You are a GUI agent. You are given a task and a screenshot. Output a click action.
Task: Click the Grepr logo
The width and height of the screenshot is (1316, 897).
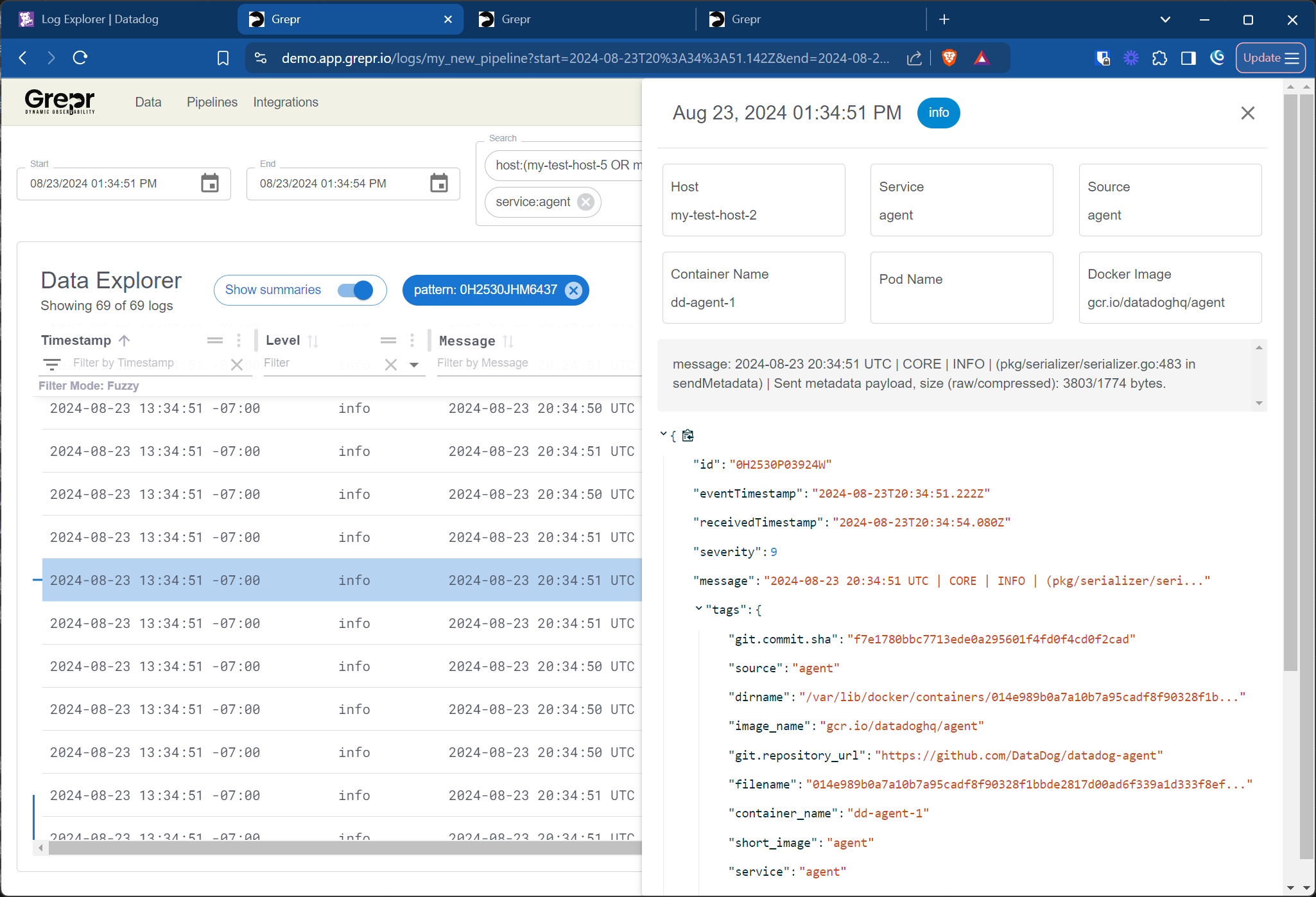pos(60,101)
